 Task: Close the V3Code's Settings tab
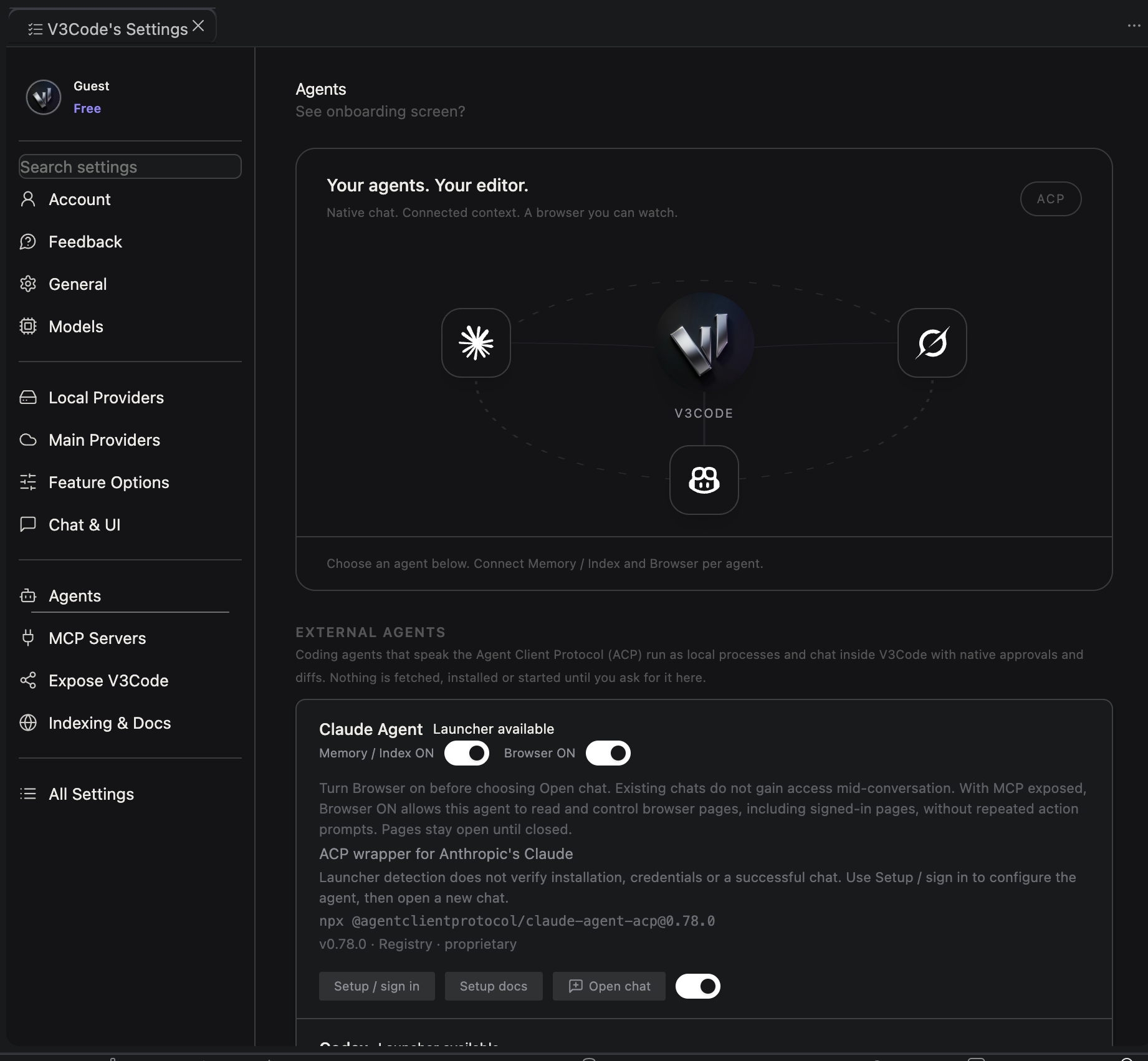pyautogui.click(x=198, y=26)
